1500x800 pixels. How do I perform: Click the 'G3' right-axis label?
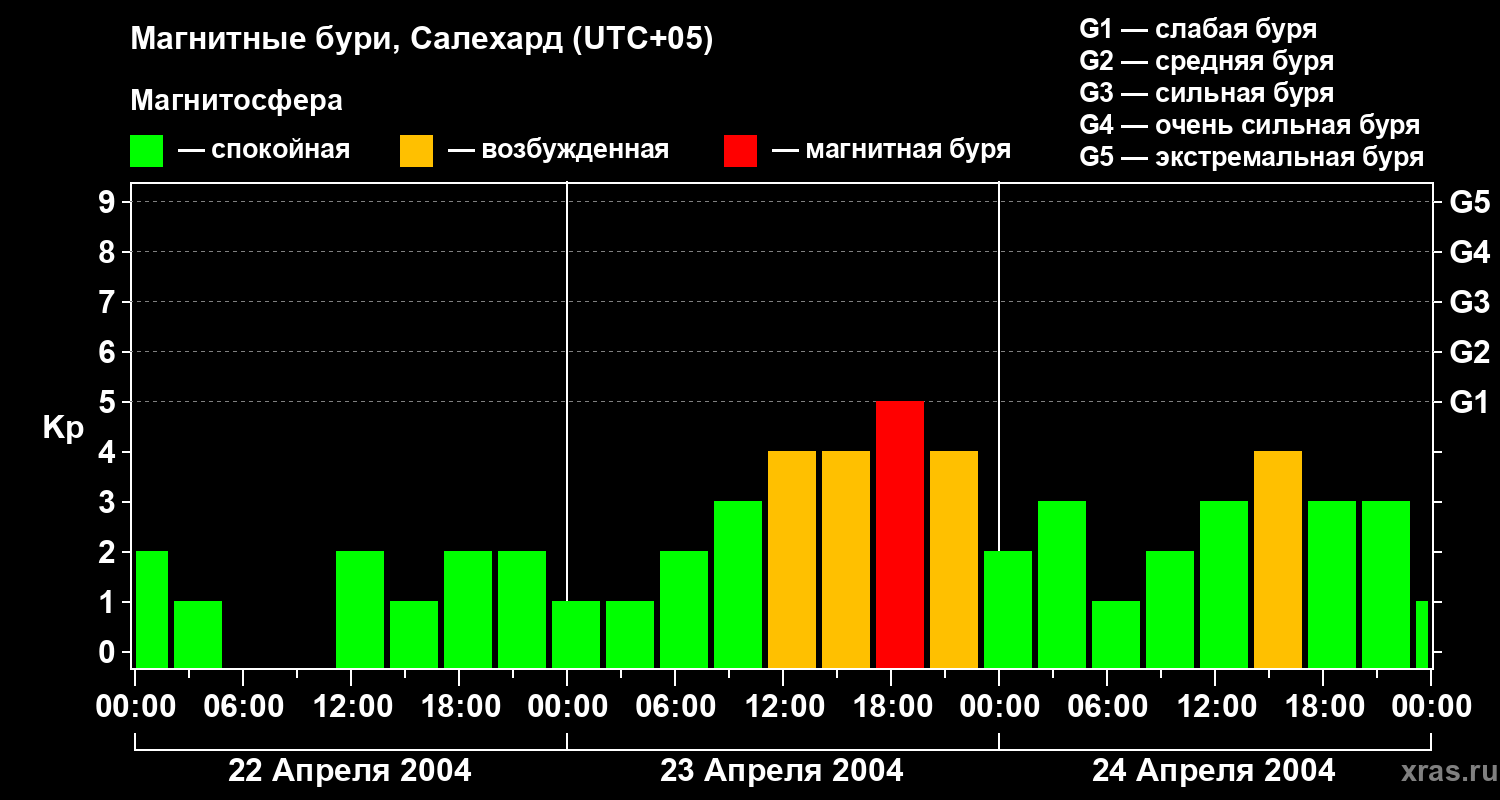(x=1469, y=303)
